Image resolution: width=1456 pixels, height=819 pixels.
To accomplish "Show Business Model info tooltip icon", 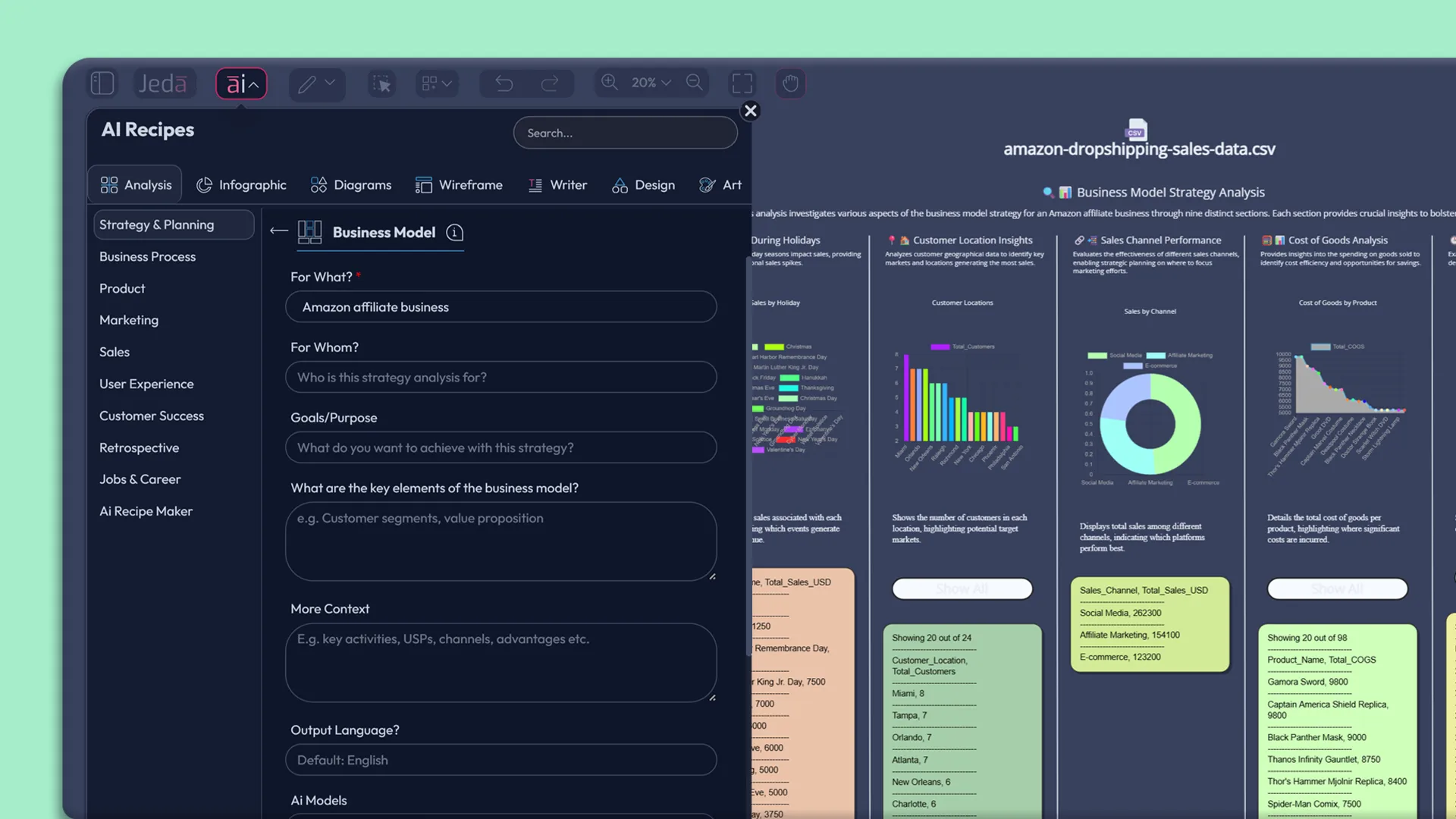I will (454, 233).
